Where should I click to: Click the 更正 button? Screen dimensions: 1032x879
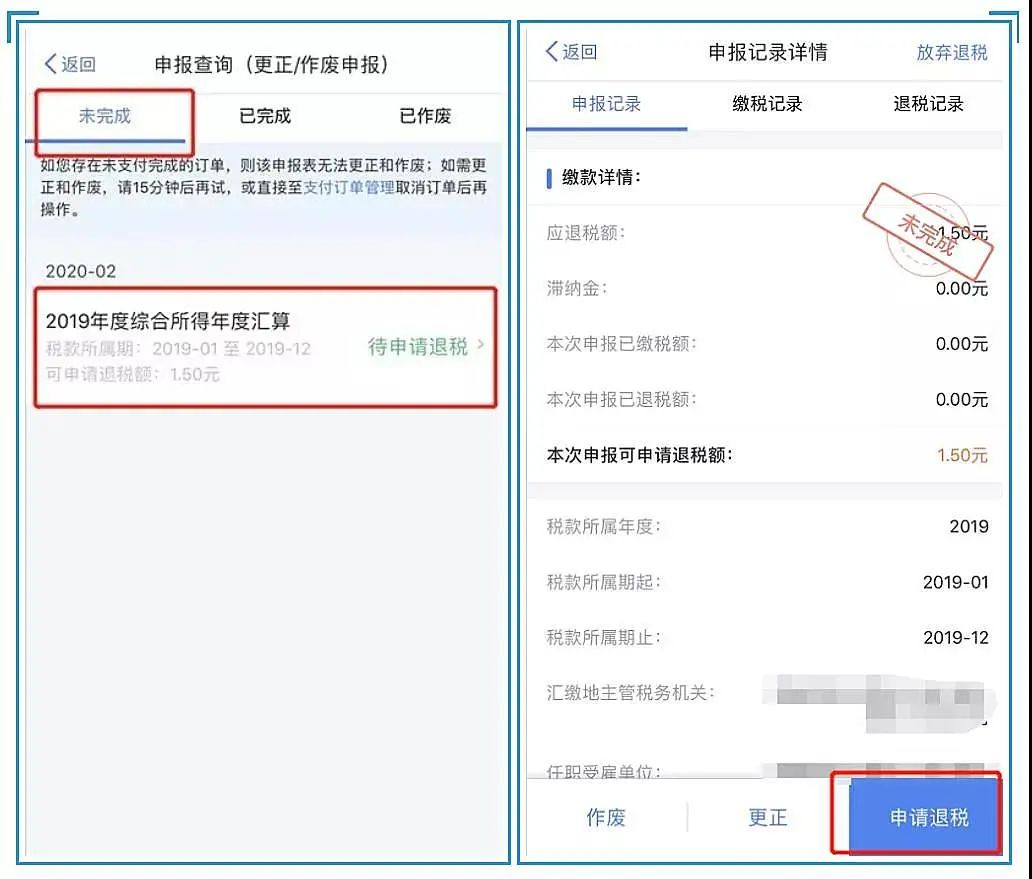pyautogui.click(x=767, y=817)
